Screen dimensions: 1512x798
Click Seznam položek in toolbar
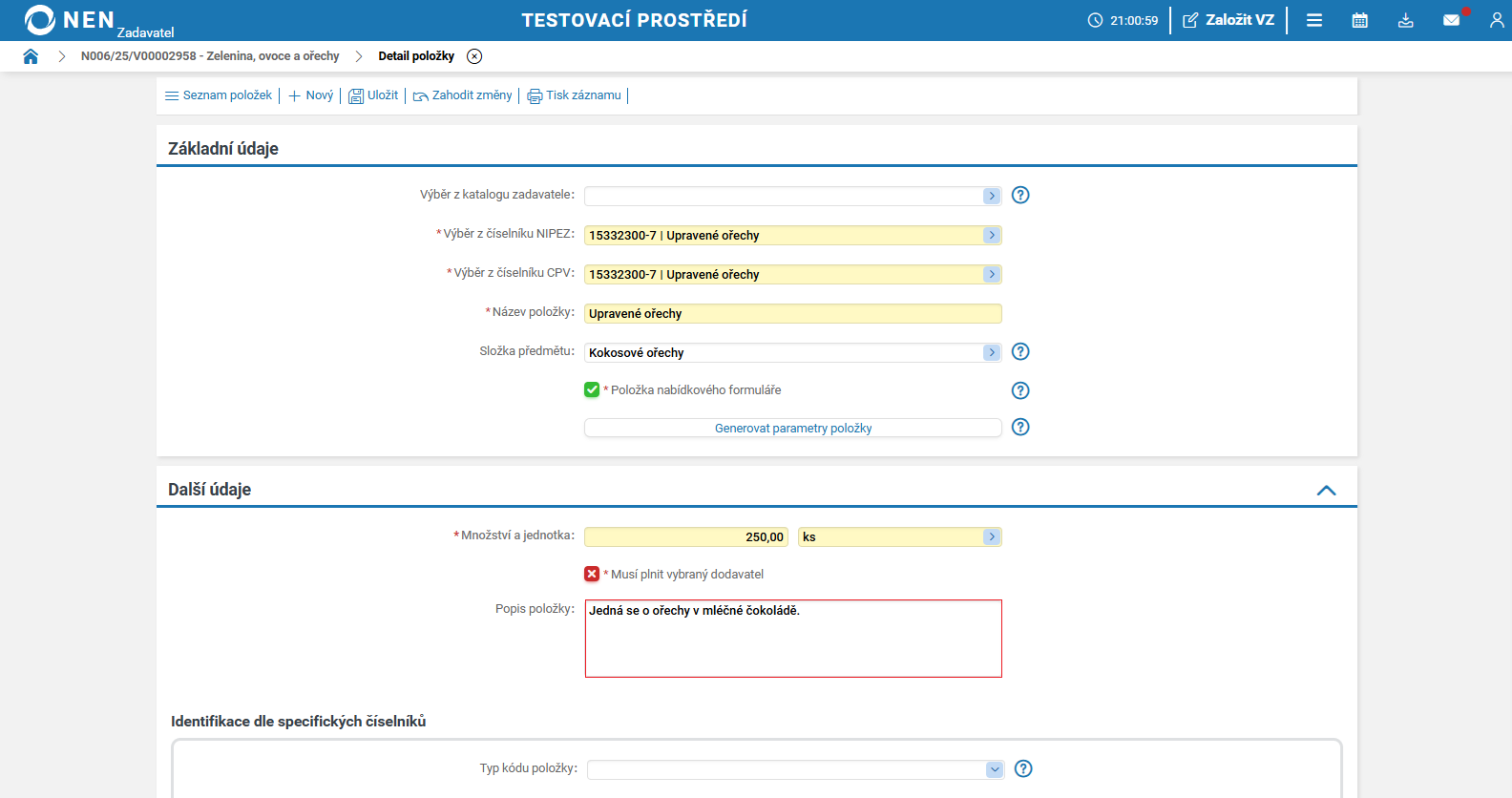coord(219,95)
